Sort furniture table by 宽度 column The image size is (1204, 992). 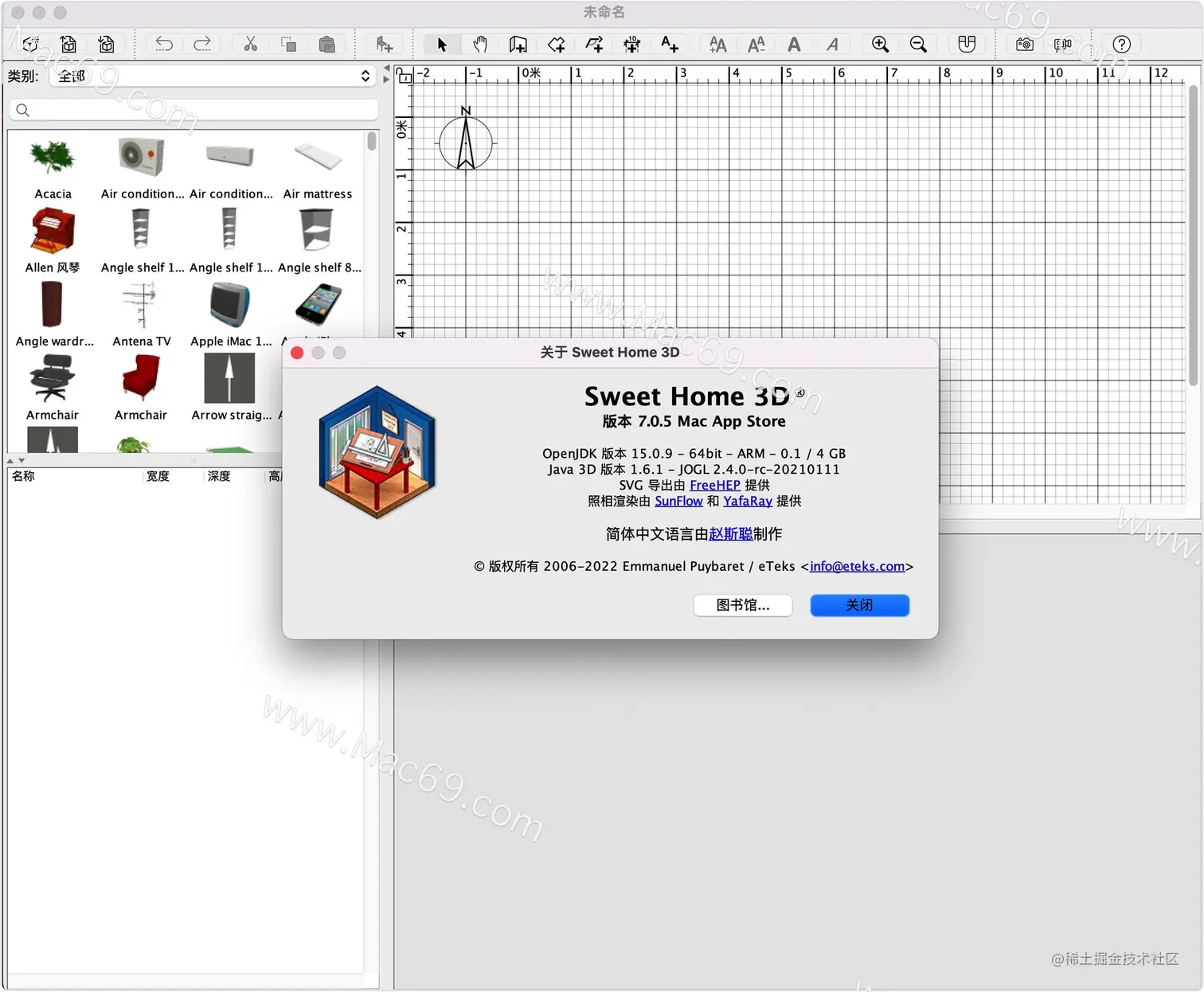point(158,476)
